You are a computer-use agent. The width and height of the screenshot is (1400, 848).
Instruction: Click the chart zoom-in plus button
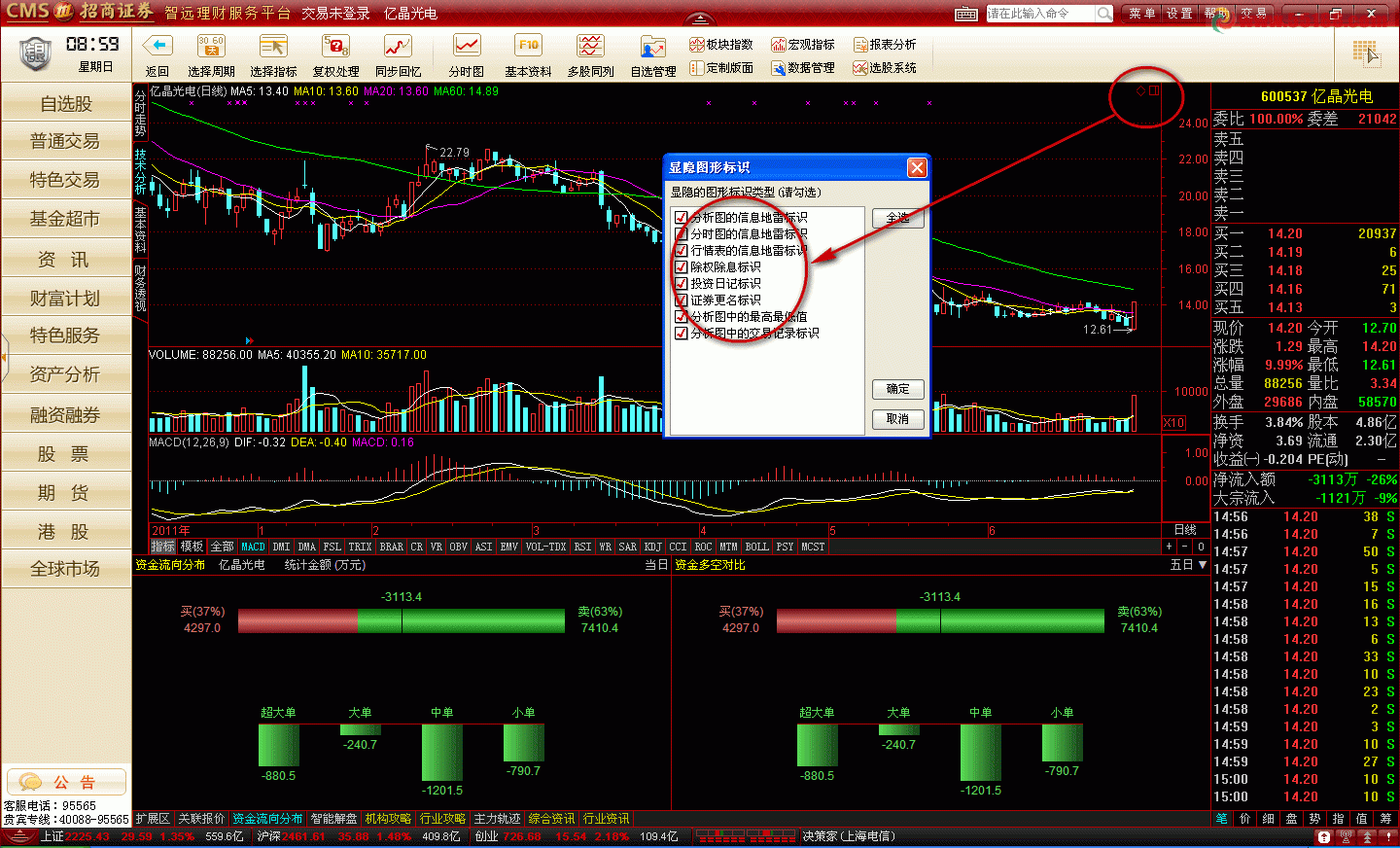point(1170,547)
